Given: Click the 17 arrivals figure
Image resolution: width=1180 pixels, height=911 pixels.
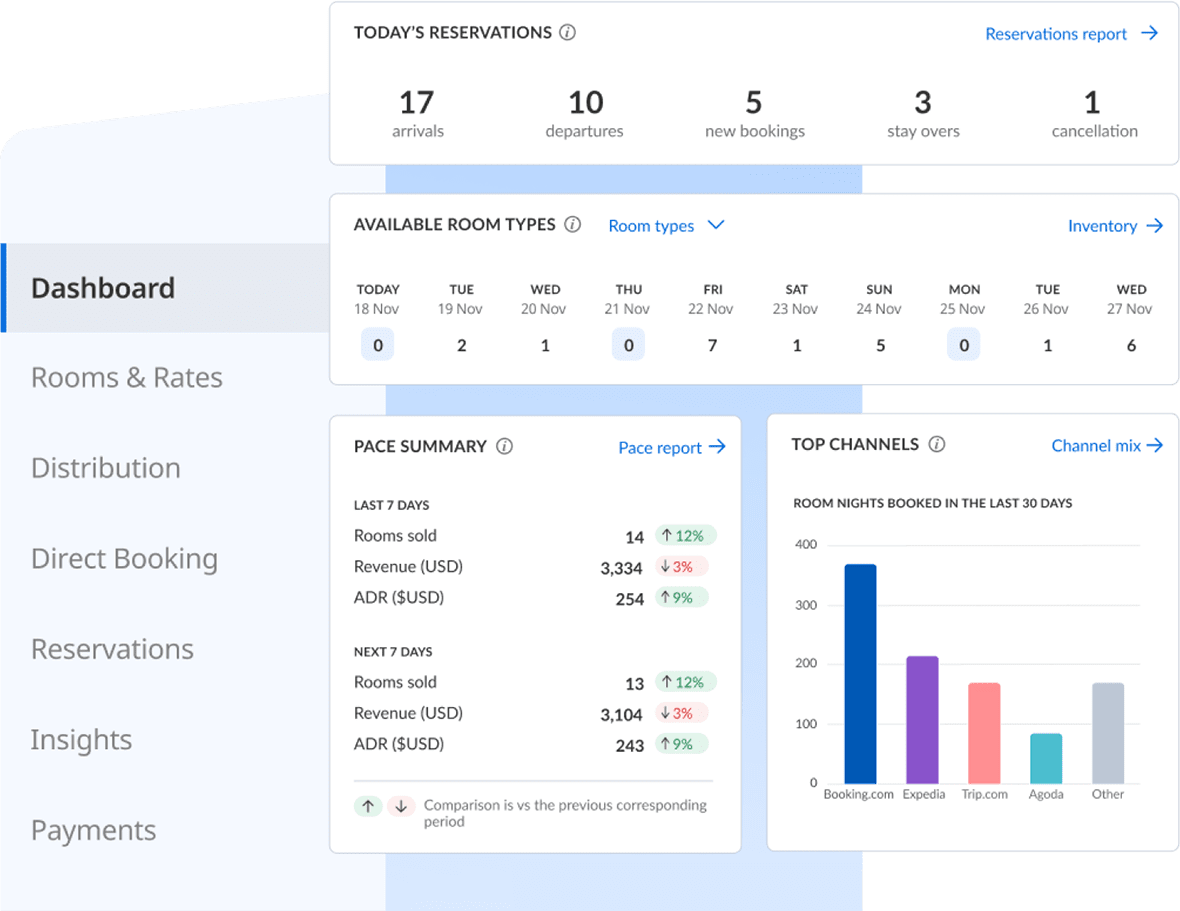Looking at the screenshot, I should click(417, 103).
